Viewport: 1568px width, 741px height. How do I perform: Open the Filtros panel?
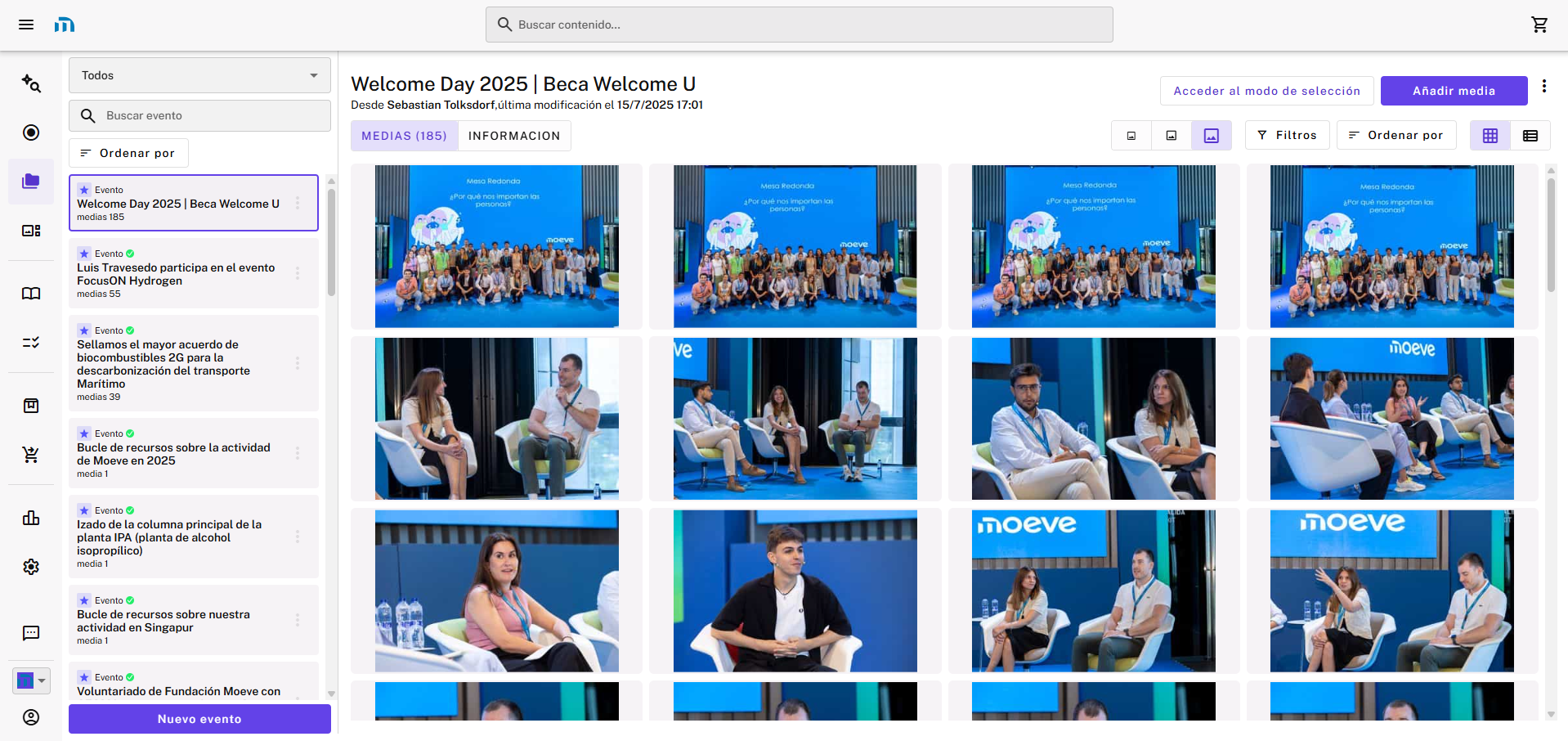(1288, 135)
